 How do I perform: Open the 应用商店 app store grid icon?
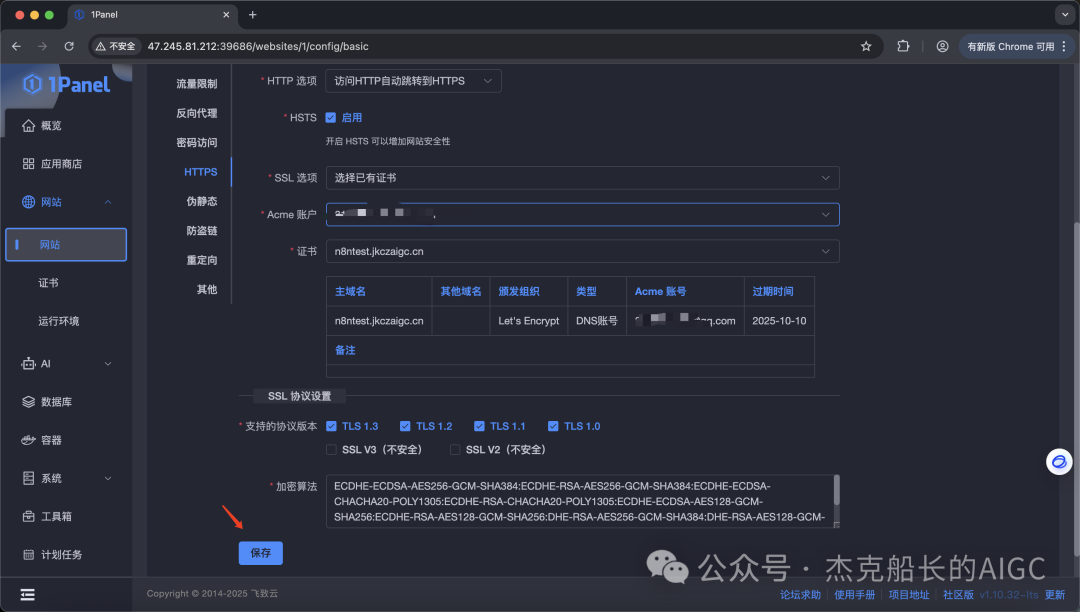[x=28, y=164]
